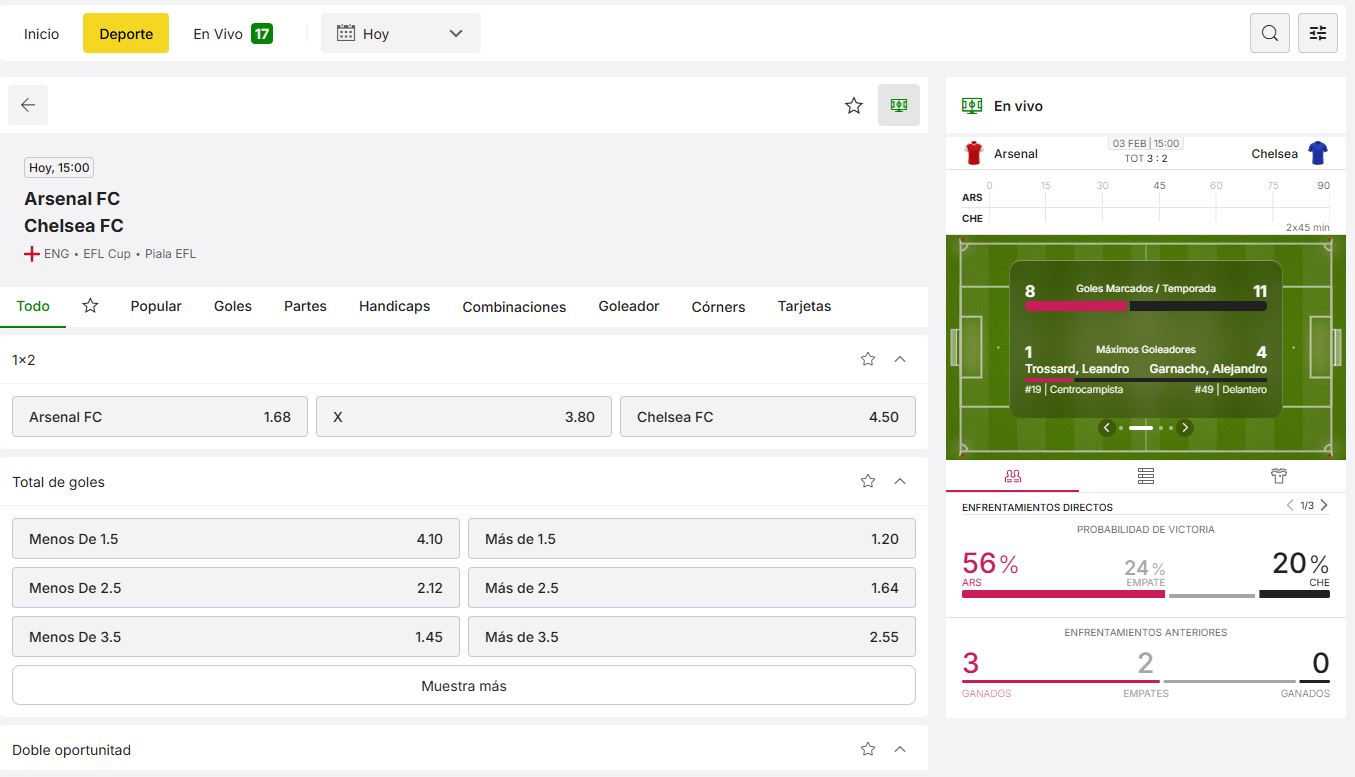Favorite the 1×2 market with its star
Screen dimensions: 1355x777
868,359
